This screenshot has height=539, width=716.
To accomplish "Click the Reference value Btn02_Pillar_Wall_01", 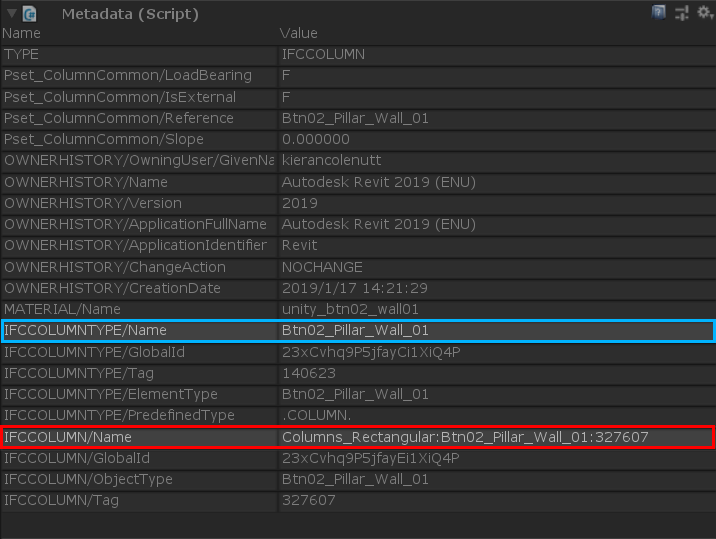I will (497, 118).
